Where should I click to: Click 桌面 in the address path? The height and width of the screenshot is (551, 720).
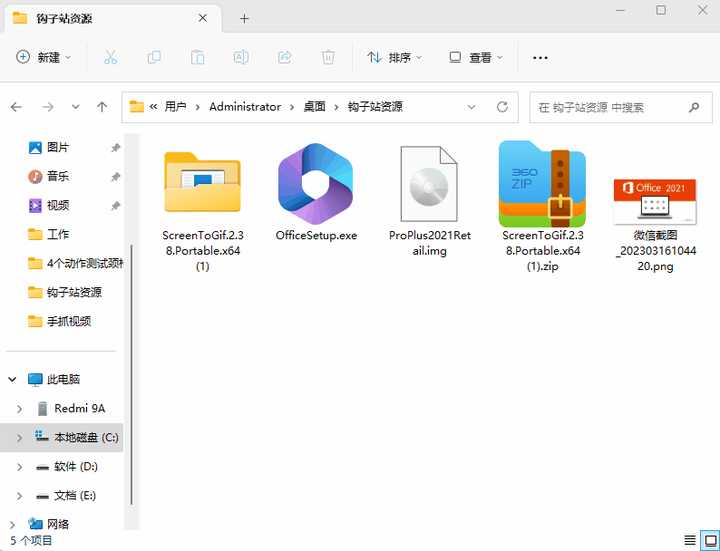[x=315, y=107]
